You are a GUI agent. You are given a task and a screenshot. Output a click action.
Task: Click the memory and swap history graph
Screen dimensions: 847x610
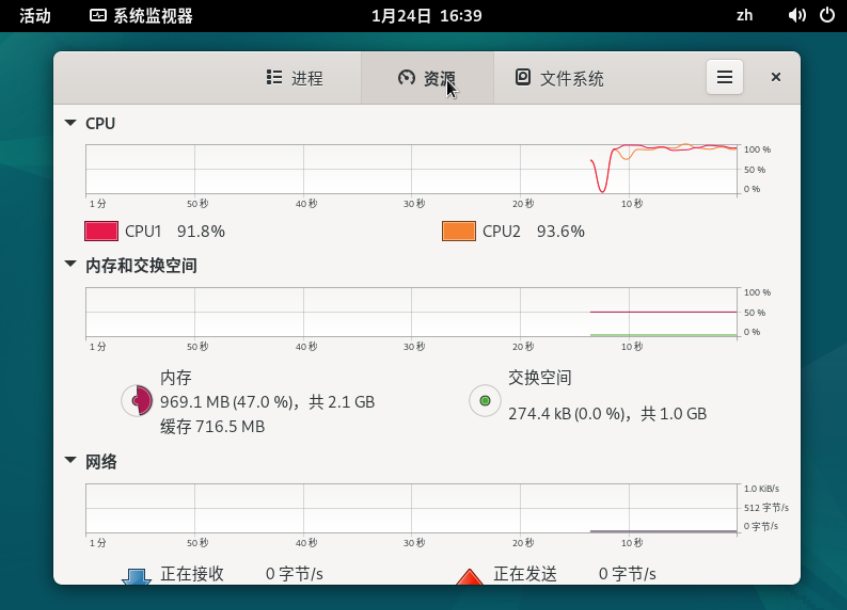pyautogui.click(x=412, y=312)
